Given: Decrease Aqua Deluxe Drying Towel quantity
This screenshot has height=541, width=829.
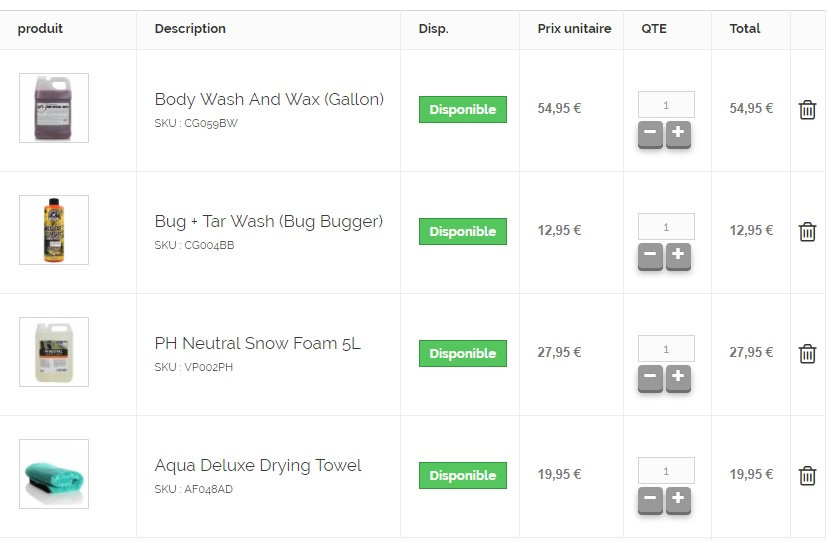Looking at the screenshot, I should (650, 499).
